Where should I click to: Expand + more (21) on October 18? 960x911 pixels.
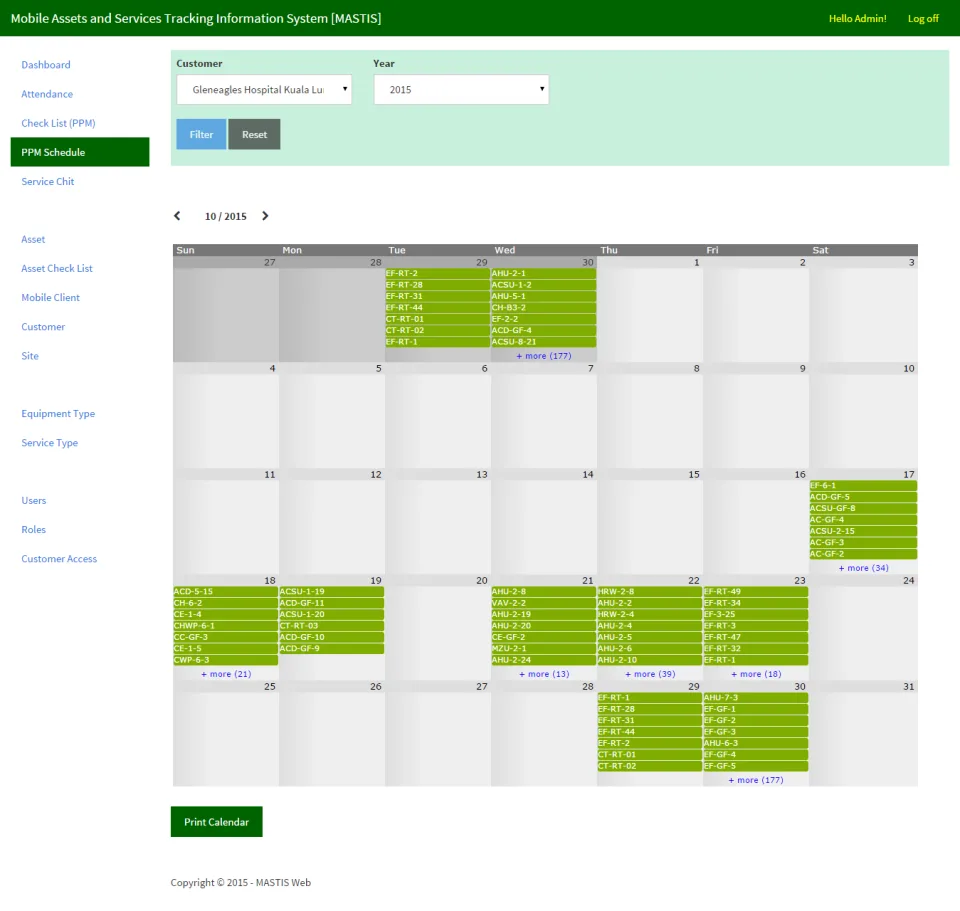coord(226,673)
